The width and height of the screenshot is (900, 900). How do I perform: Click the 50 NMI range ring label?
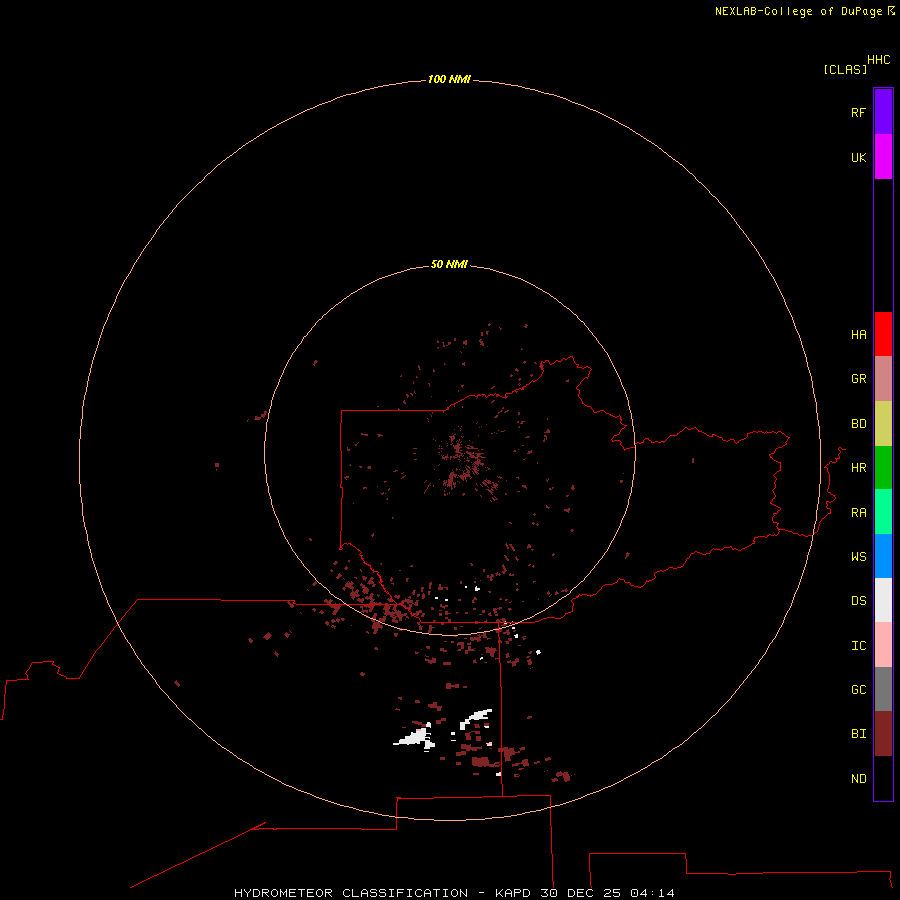point(449,264)
